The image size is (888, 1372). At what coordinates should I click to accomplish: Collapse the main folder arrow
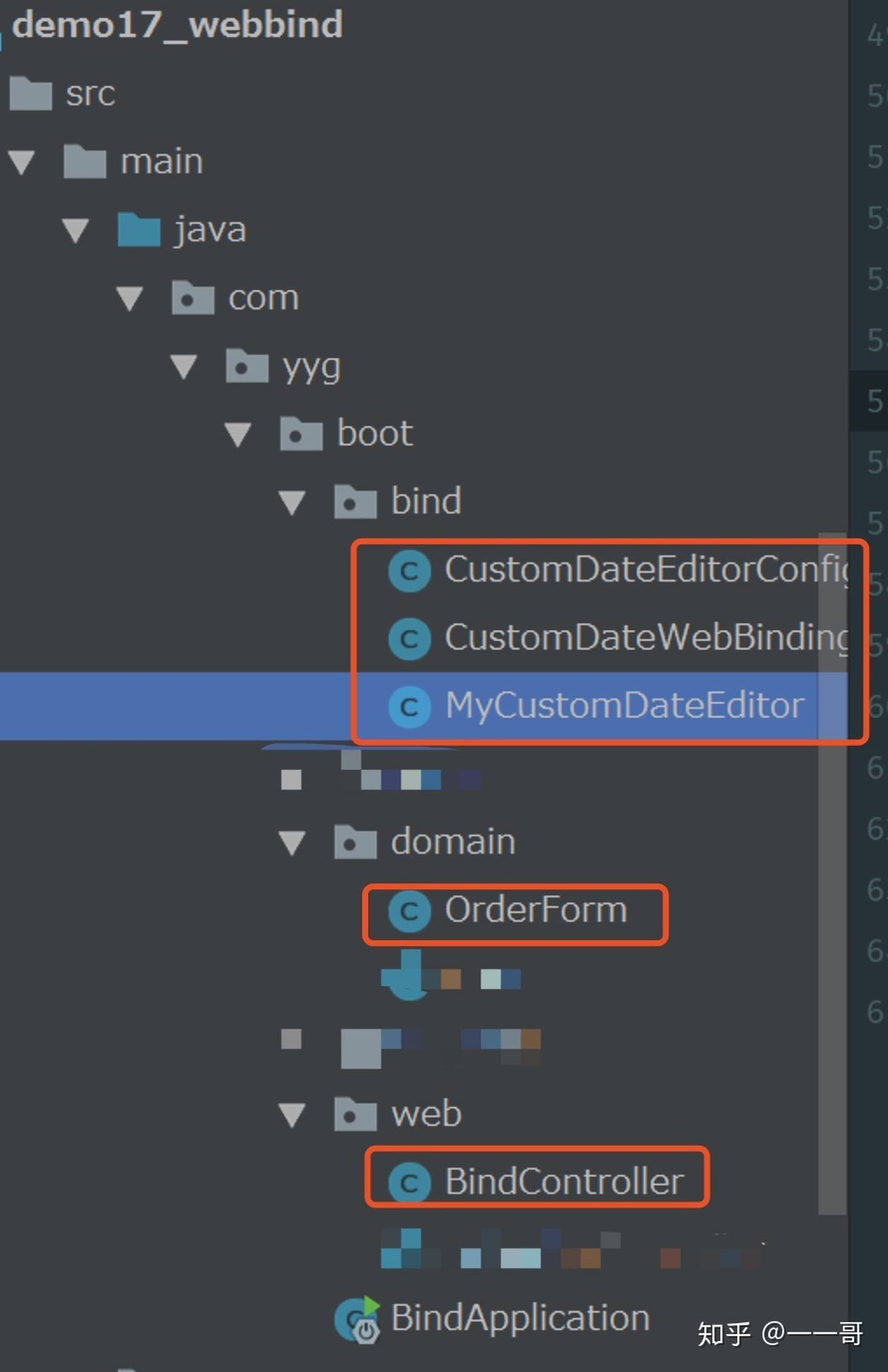pyautogui.click(x=22, y=162)
